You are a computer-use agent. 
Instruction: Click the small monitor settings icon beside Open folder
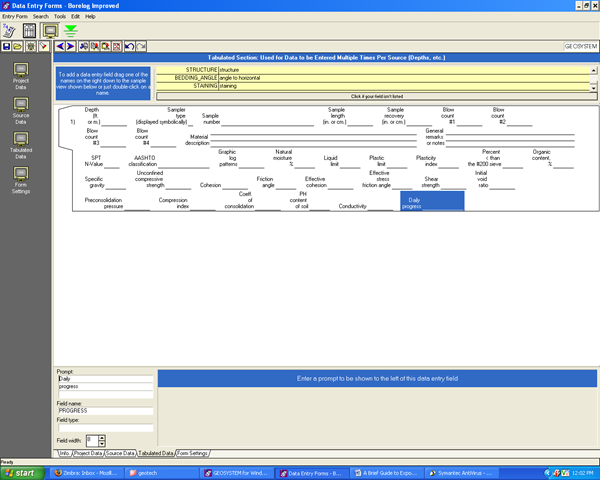pos(31,46)
